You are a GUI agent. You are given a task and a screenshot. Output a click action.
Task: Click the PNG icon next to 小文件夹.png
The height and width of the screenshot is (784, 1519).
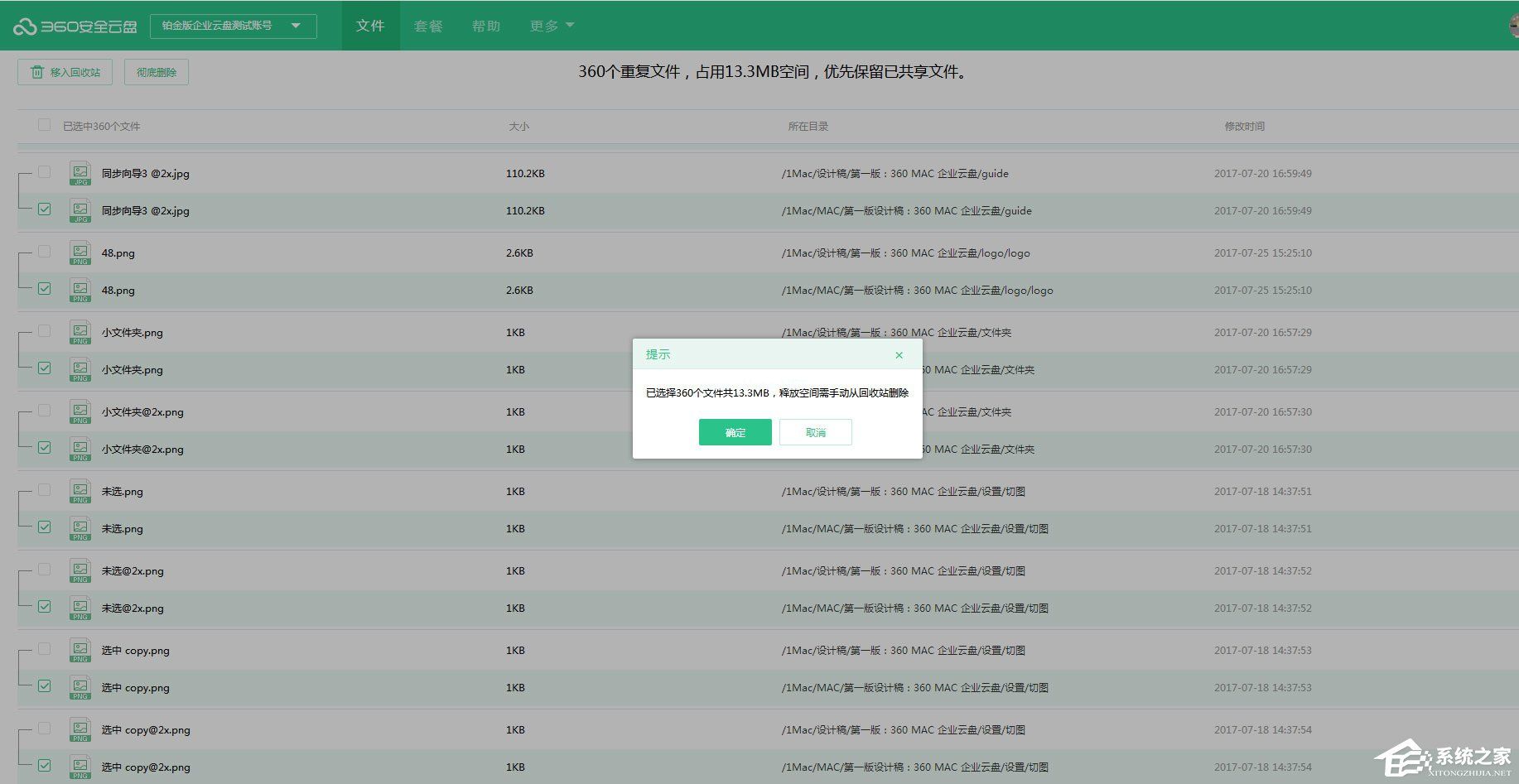[x=80, y=332]
